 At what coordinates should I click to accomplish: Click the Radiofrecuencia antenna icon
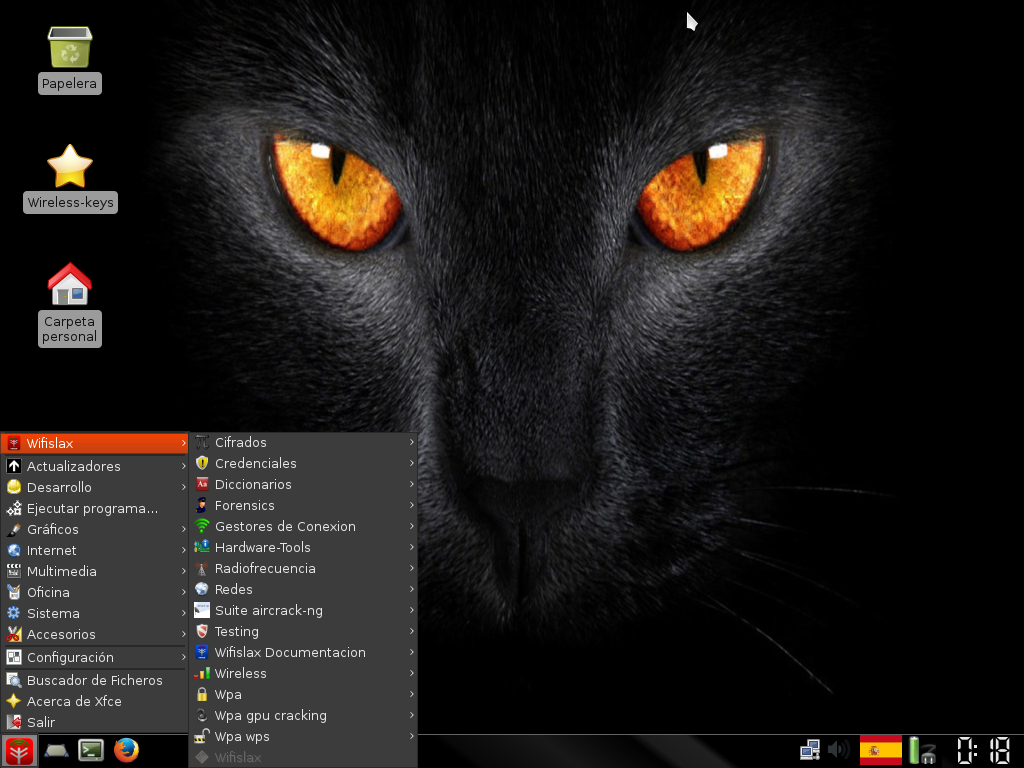coord(202,568)
